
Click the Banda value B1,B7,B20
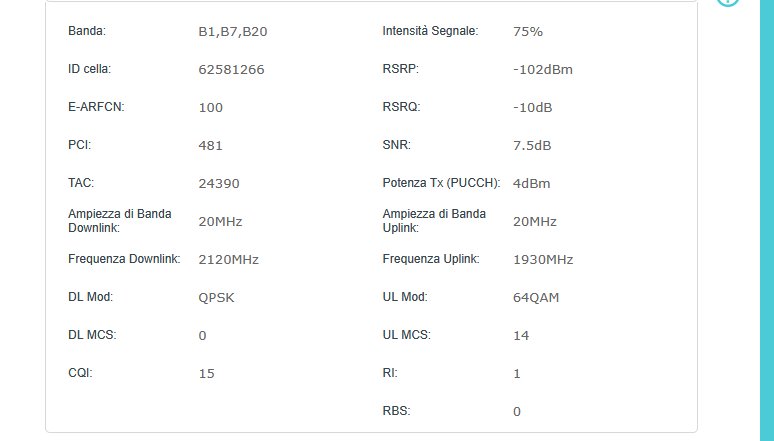[x=232, y=31]
